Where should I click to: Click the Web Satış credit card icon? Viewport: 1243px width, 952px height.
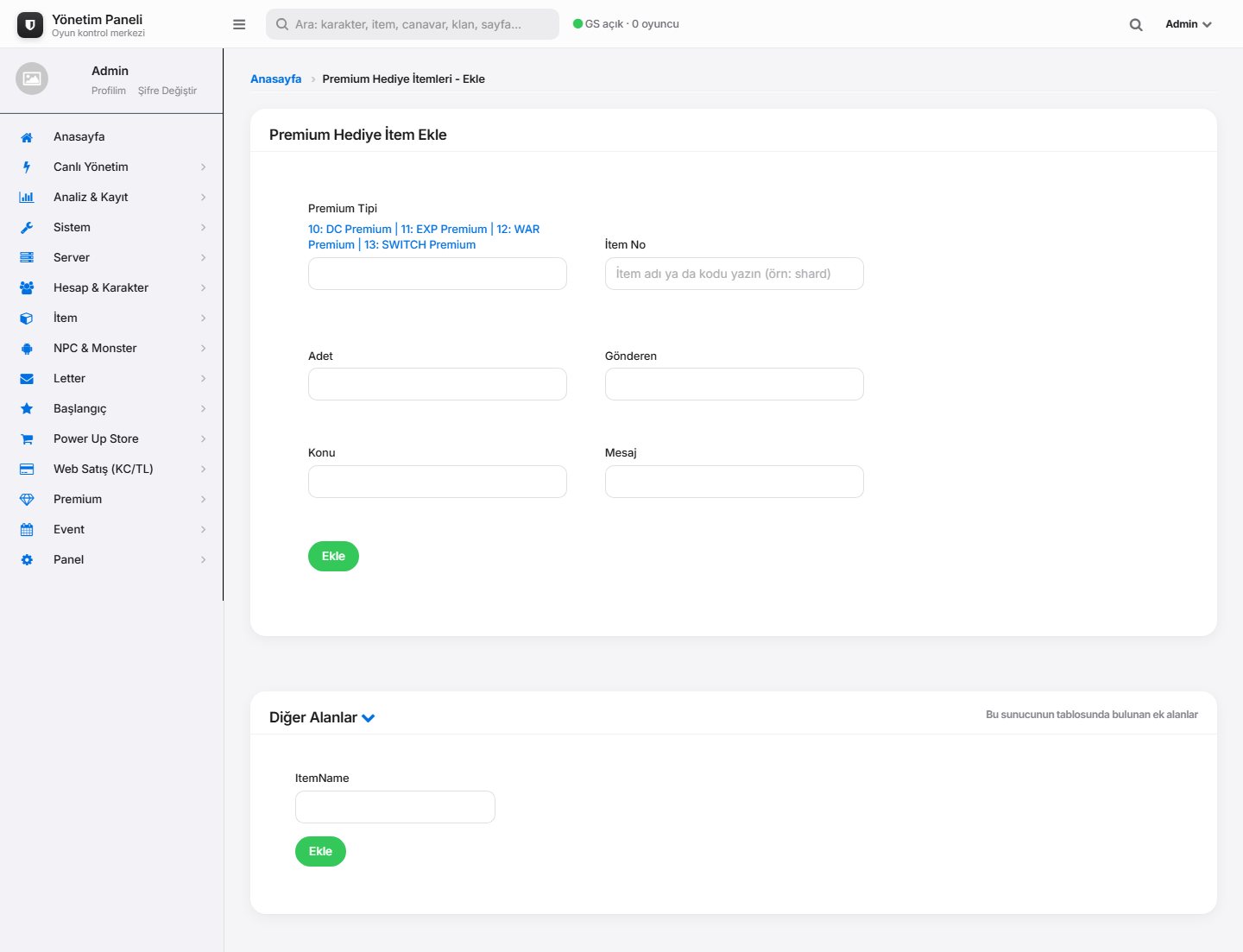27,470
